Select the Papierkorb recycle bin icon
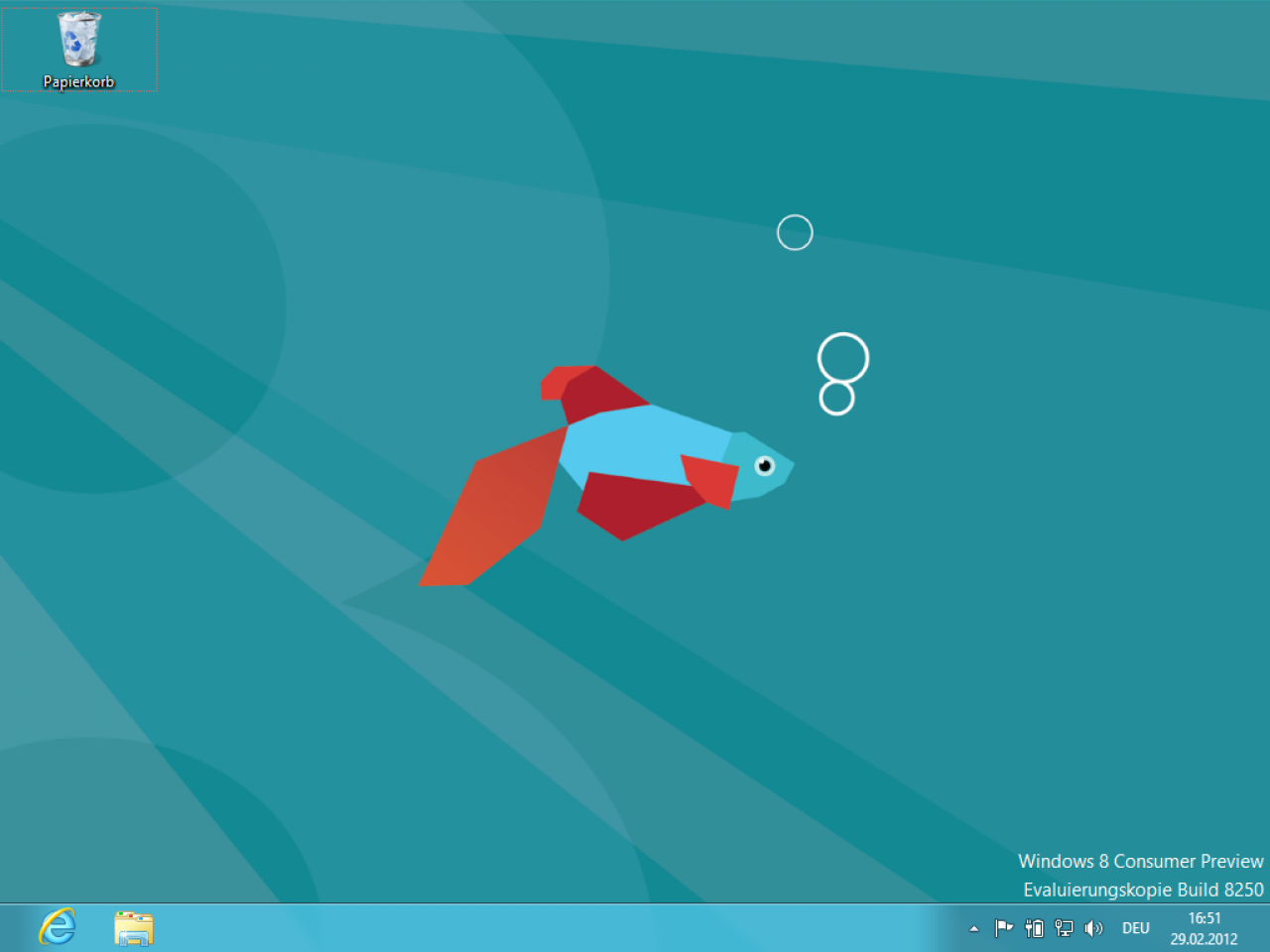Image resolution: width=1270 pixels, height=952 pixels. 79,40
